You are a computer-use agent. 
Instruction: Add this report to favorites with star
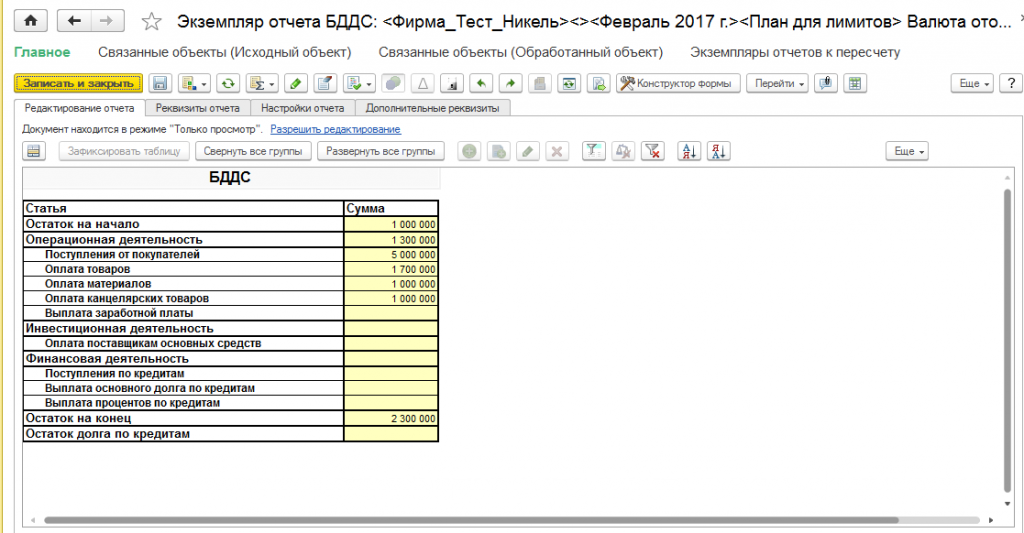click(151, 21)
